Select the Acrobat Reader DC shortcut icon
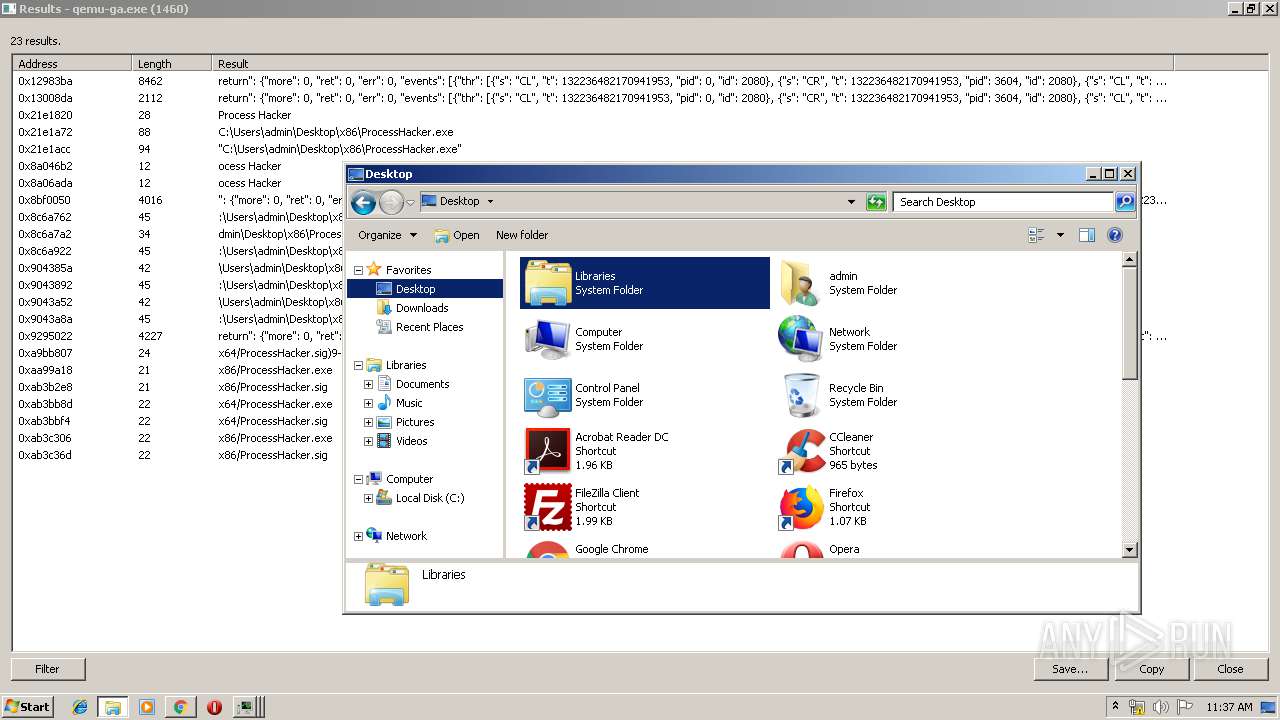 pos(547,451)
